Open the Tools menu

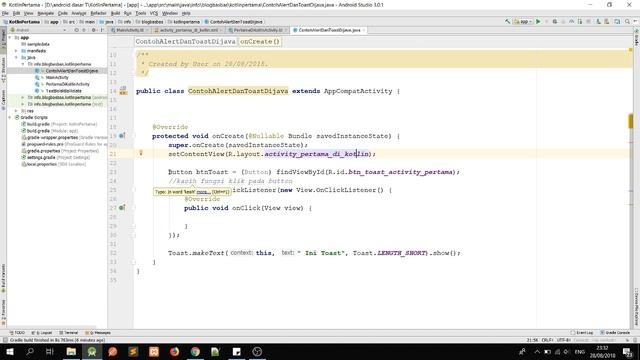[140, 13]
